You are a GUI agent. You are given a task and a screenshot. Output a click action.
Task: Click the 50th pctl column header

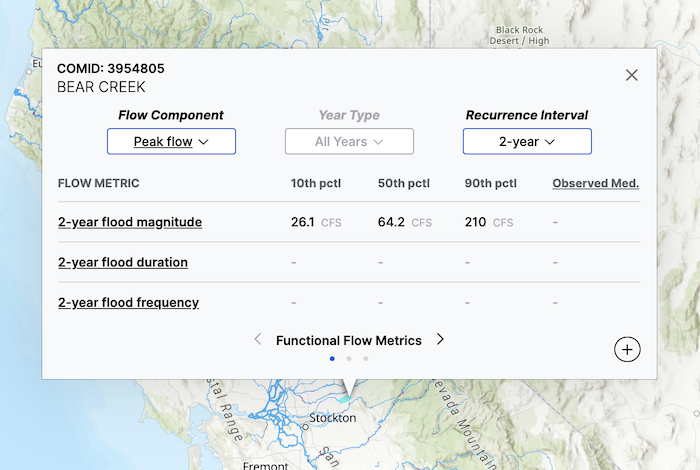click(x=403, y=183)
